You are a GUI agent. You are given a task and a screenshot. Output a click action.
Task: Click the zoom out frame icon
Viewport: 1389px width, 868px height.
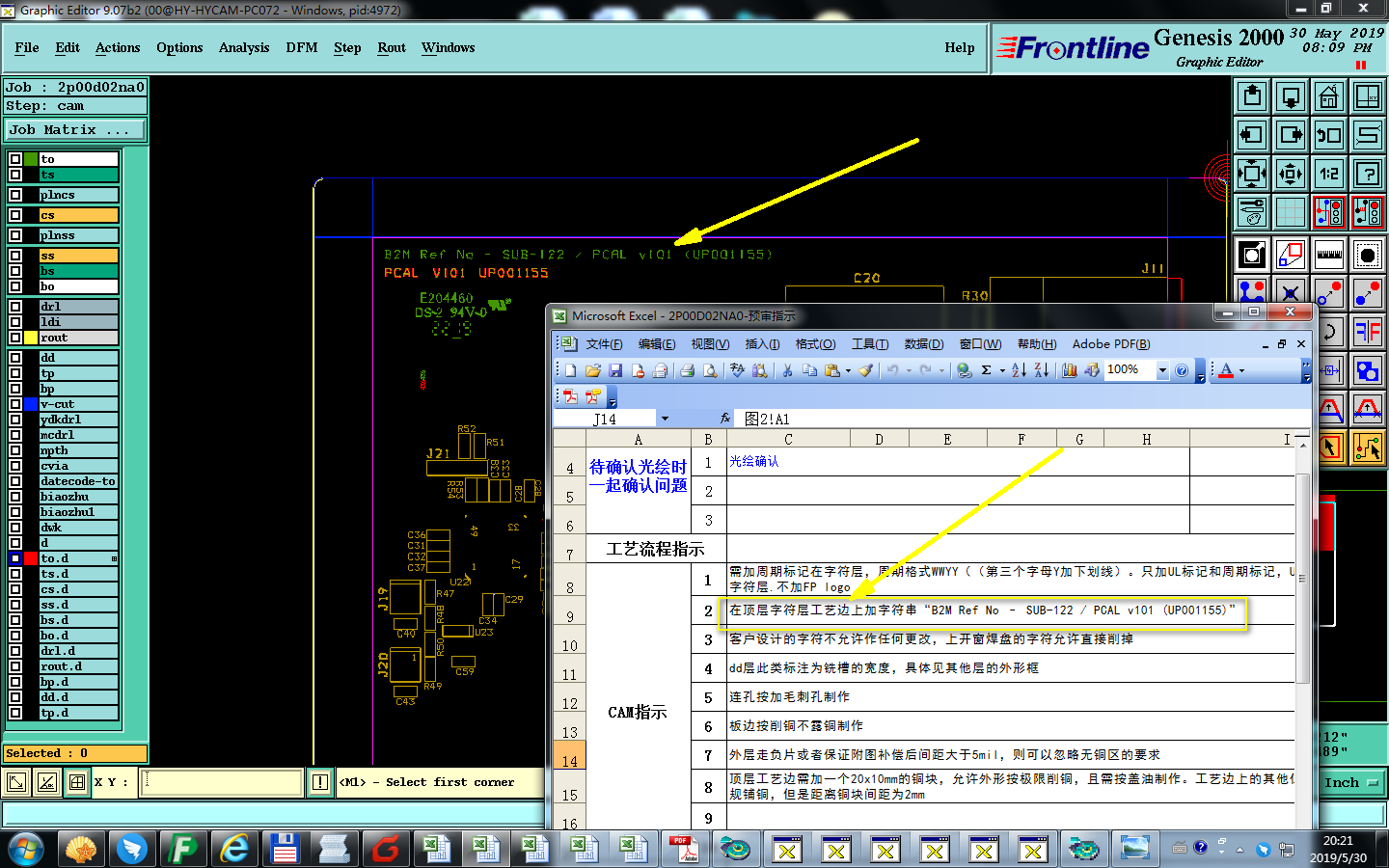point(1291,174)
